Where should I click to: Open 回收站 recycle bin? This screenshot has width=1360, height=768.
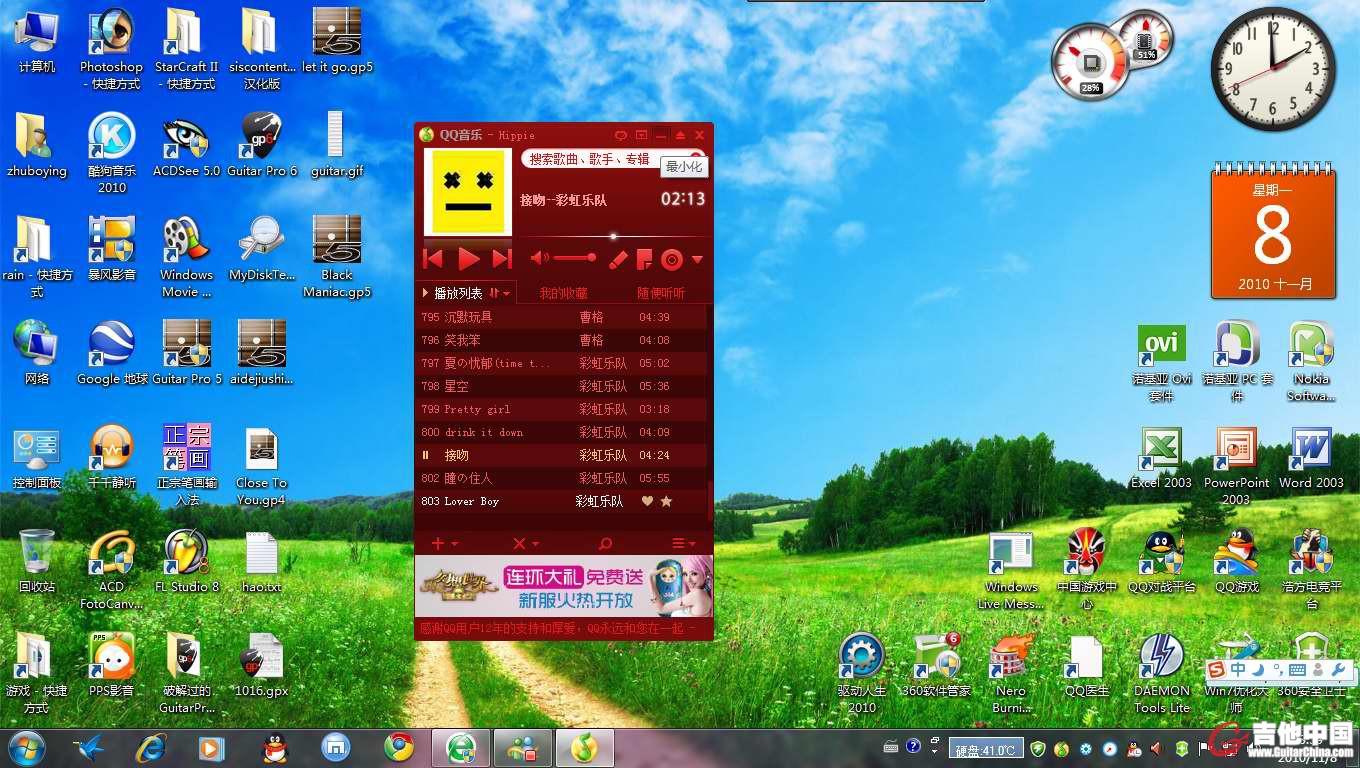coord(37,562)
